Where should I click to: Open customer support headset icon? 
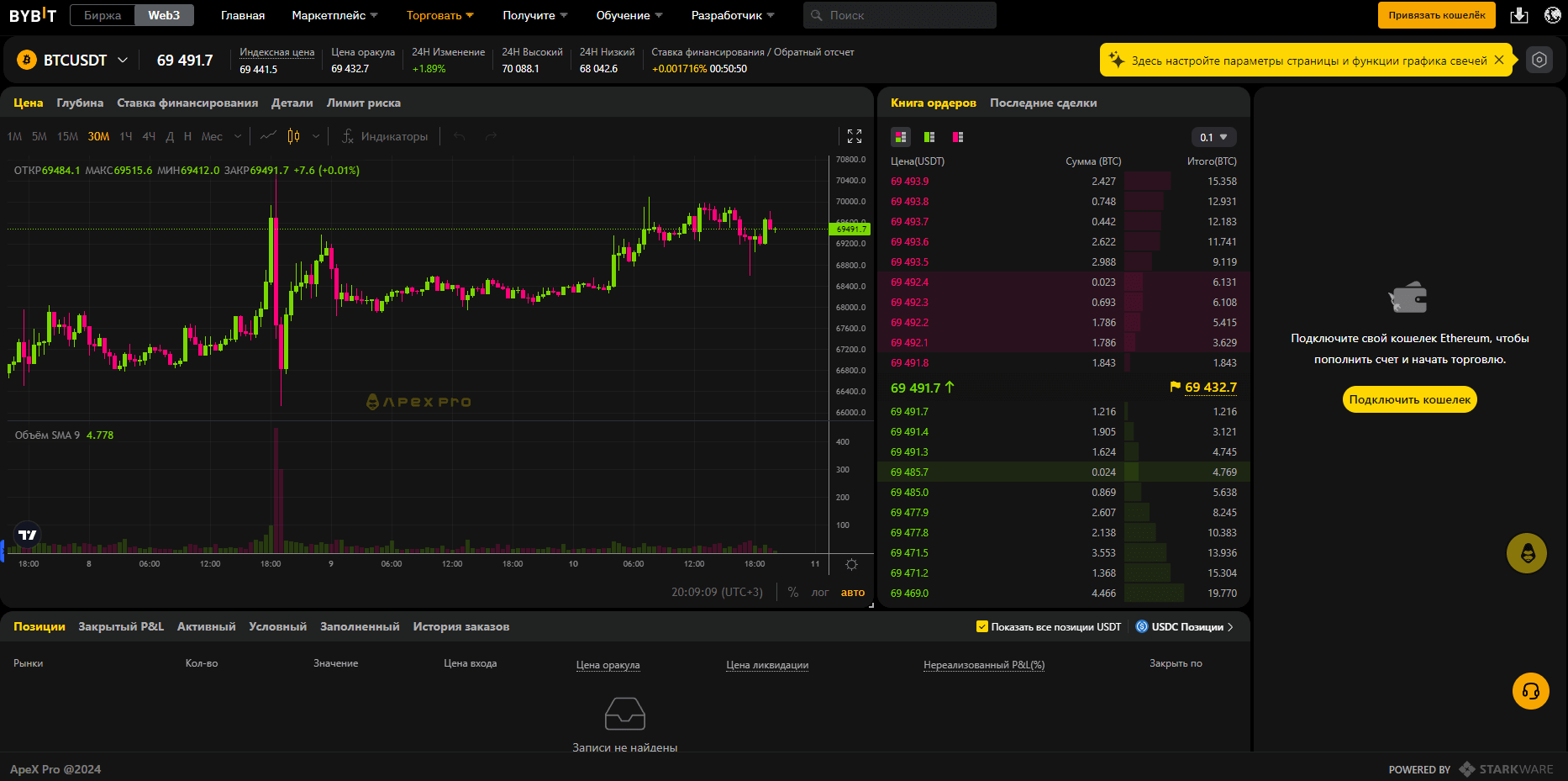(1530, 691)
